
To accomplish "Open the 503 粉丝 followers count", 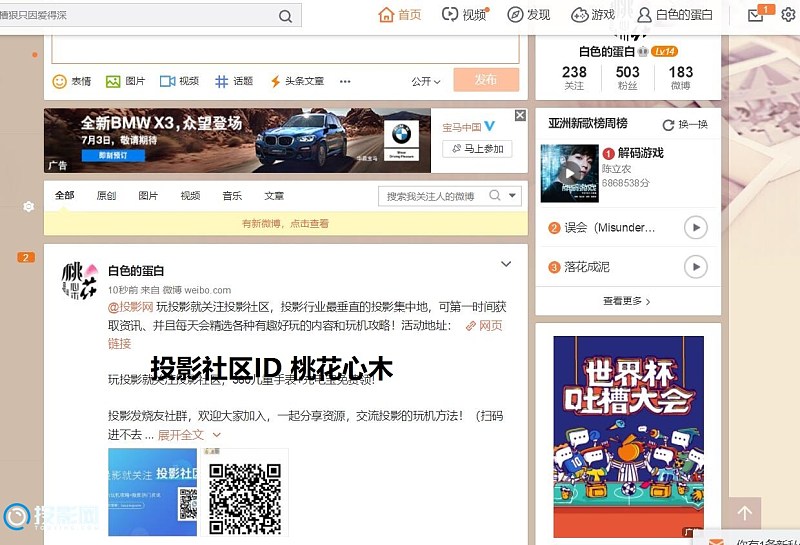I will click(x=628, y=78).
